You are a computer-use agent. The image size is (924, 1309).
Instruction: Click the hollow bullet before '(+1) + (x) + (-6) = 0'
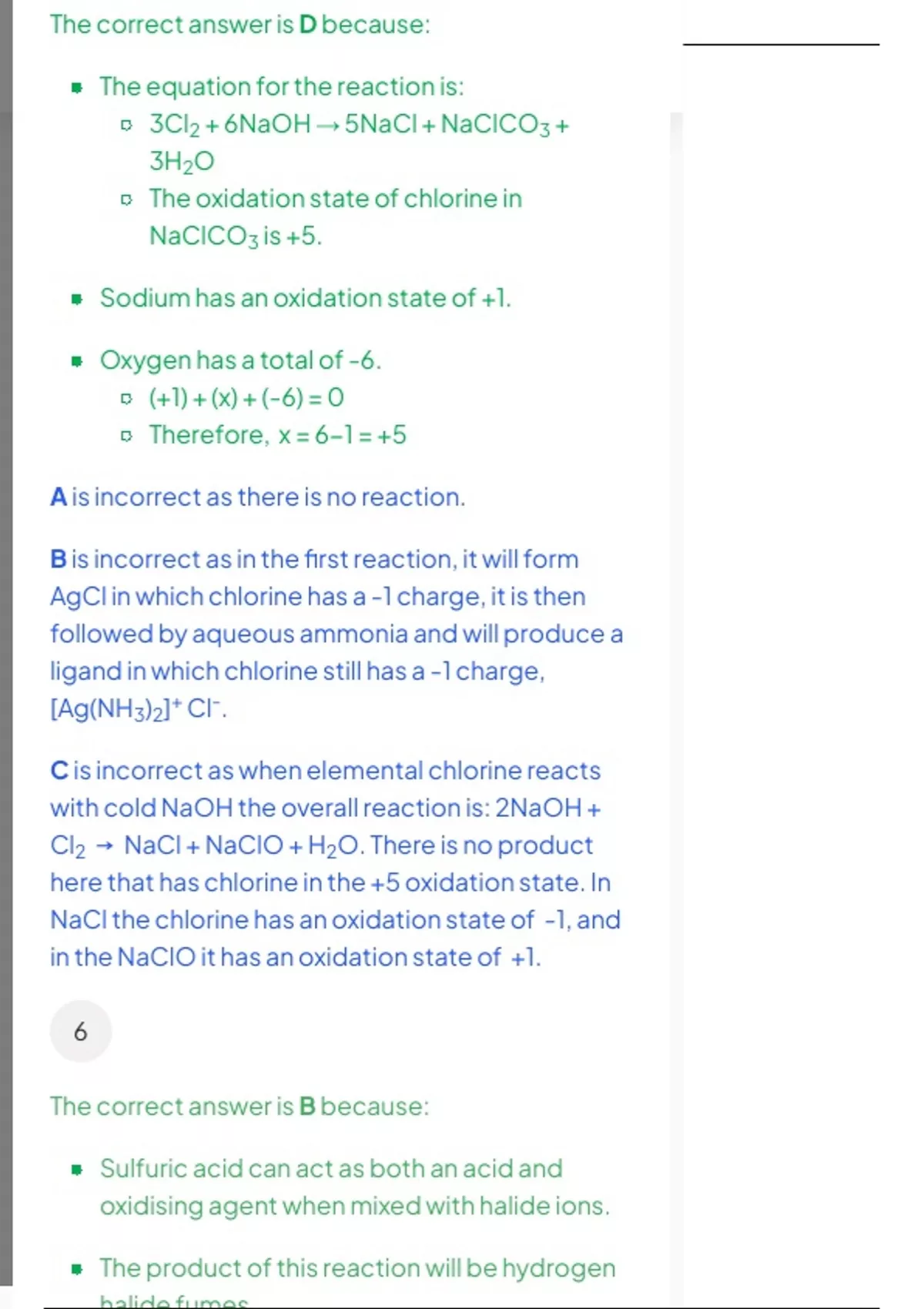(x=126, y=399)
